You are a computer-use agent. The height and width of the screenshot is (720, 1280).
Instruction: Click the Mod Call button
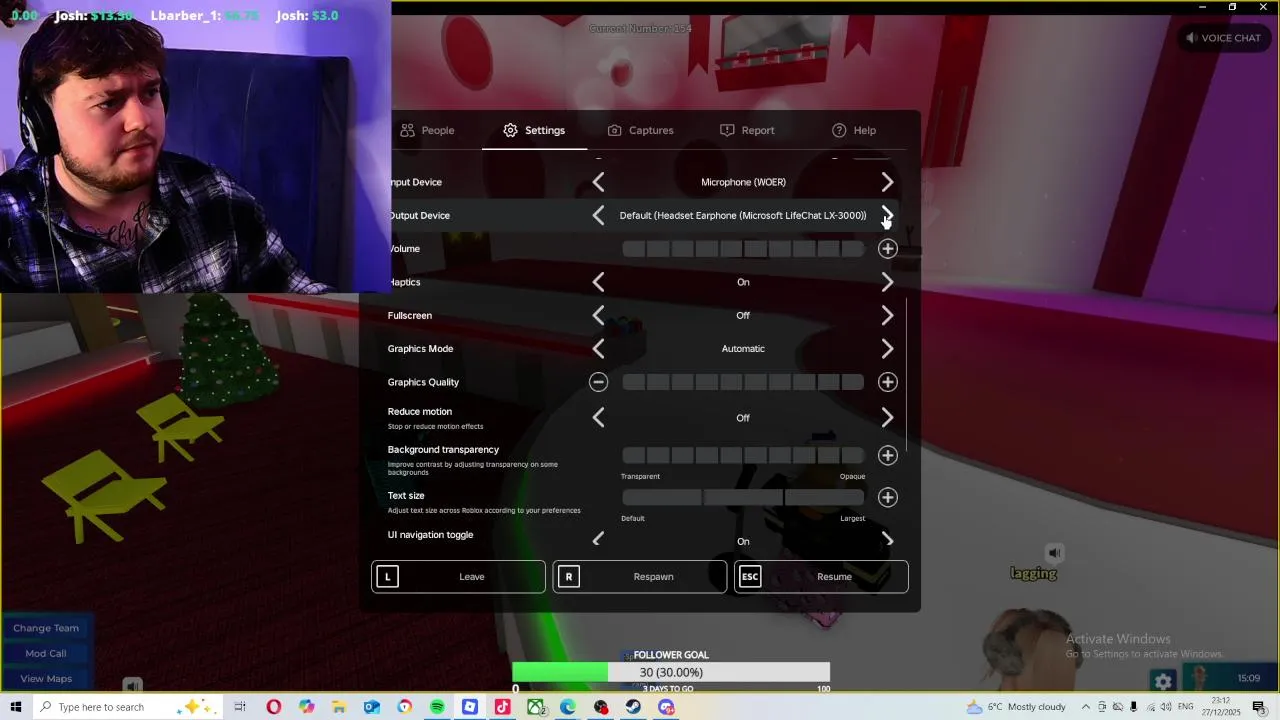46,653
